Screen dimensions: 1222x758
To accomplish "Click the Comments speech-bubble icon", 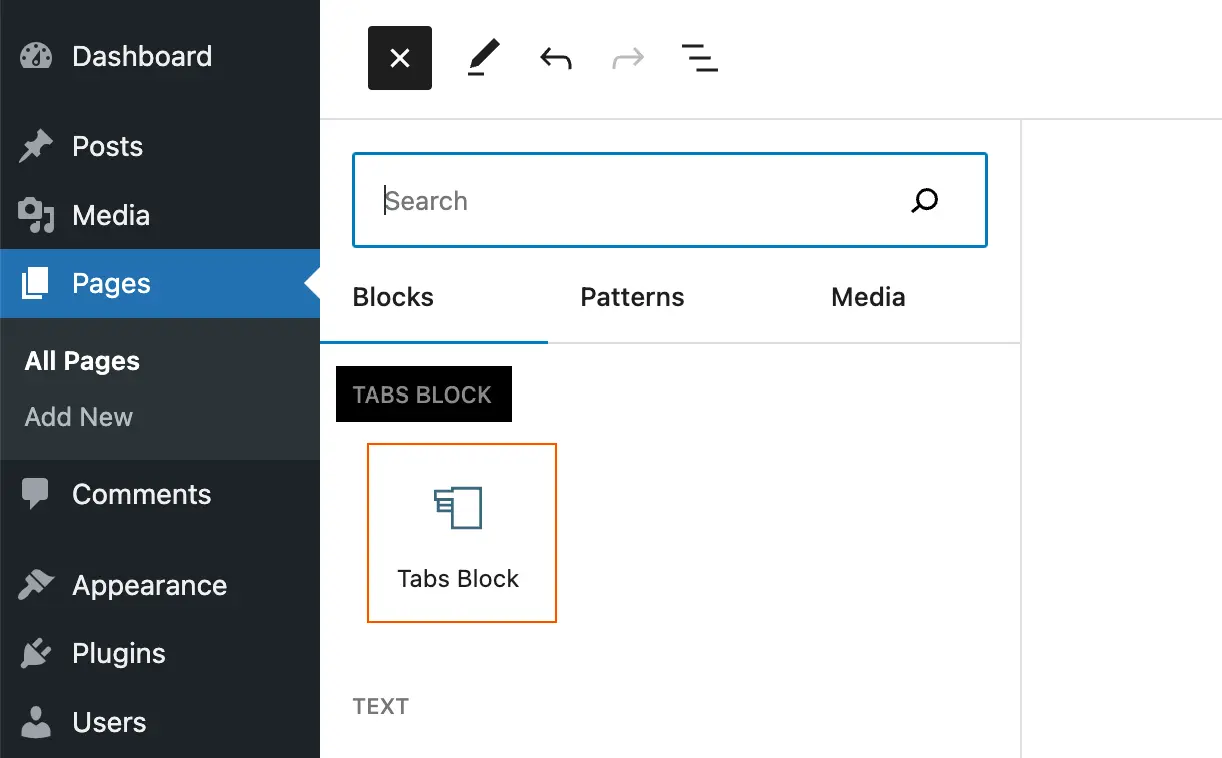I will [35, 493].
